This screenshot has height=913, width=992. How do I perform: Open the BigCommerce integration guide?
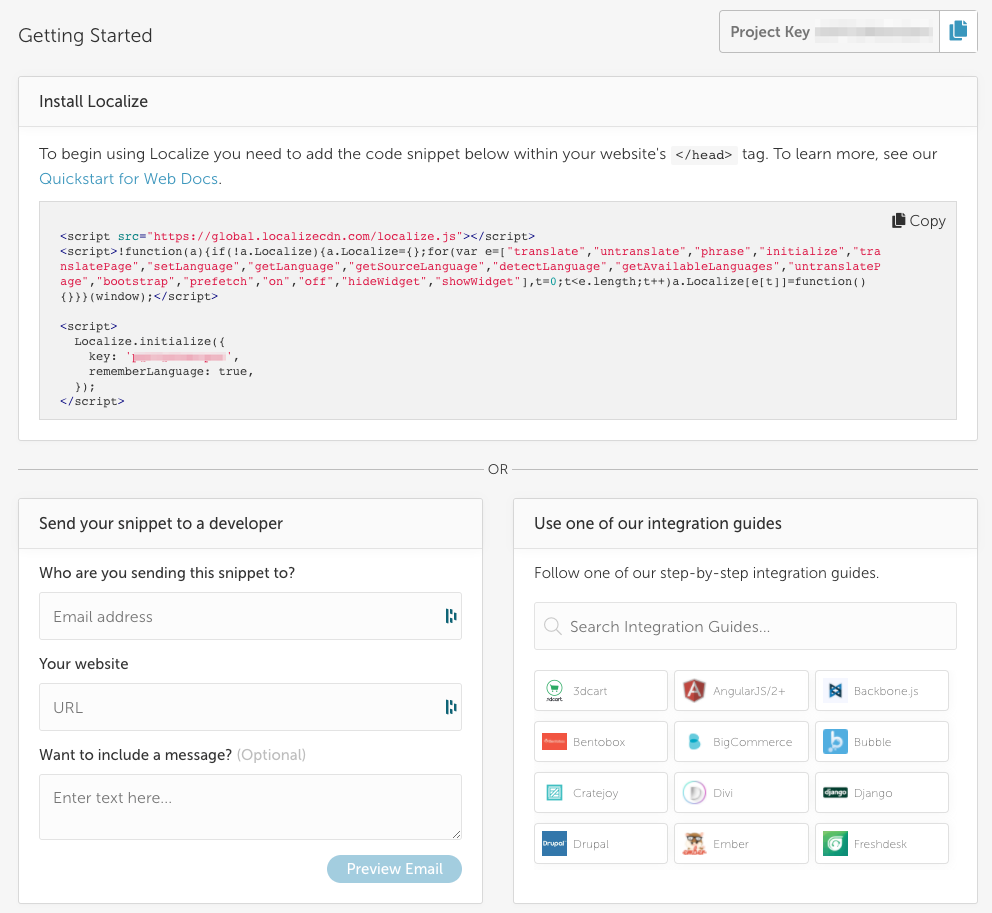coord(741,742)
